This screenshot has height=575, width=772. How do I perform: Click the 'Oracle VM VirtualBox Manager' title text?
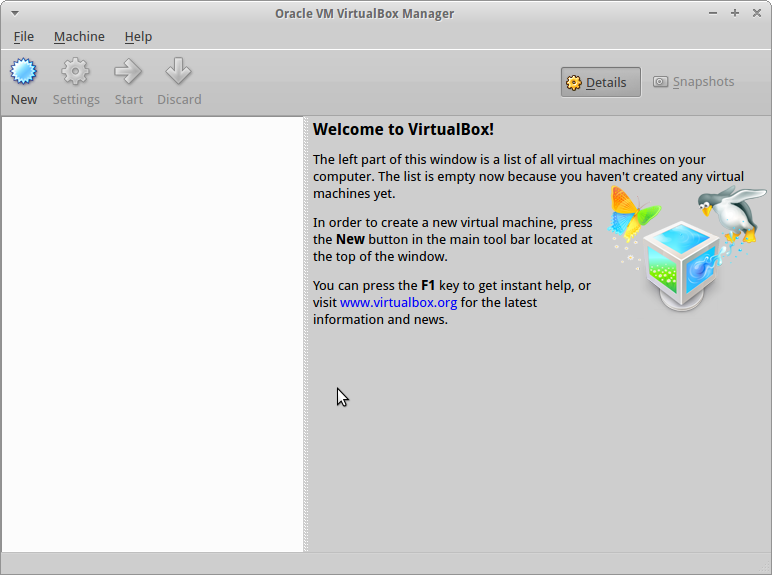pos(364,13)
